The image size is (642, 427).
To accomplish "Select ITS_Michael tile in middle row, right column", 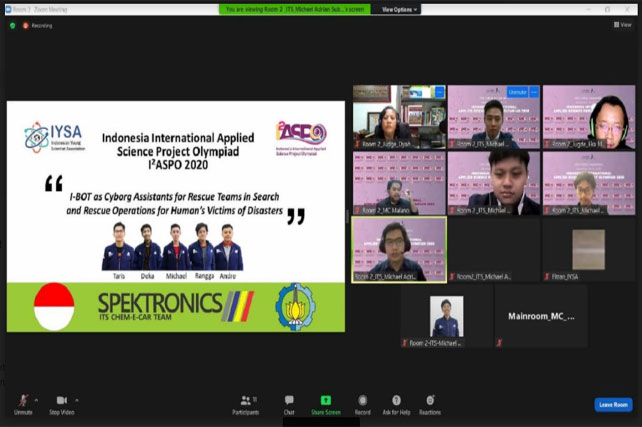I will (589, 183).
